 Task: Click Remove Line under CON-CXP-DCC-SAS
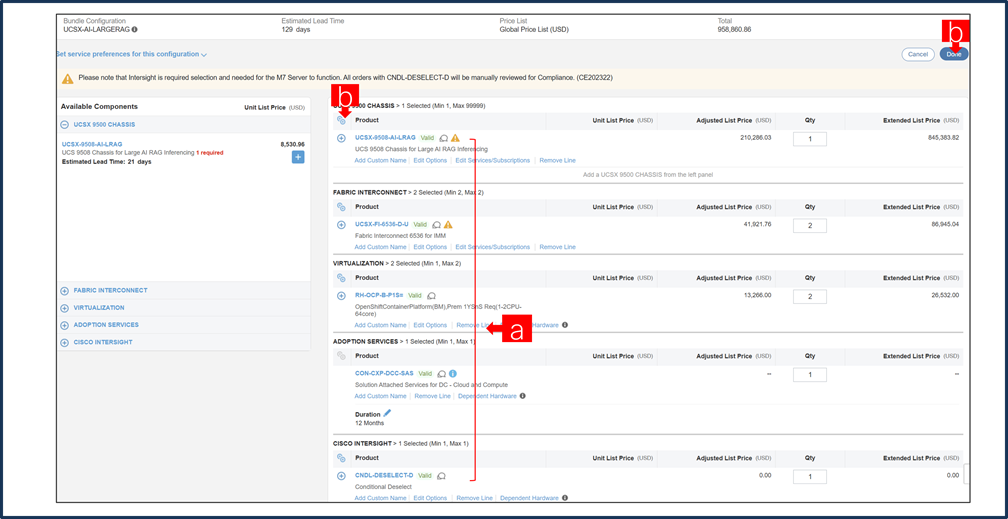coord(433,396)
